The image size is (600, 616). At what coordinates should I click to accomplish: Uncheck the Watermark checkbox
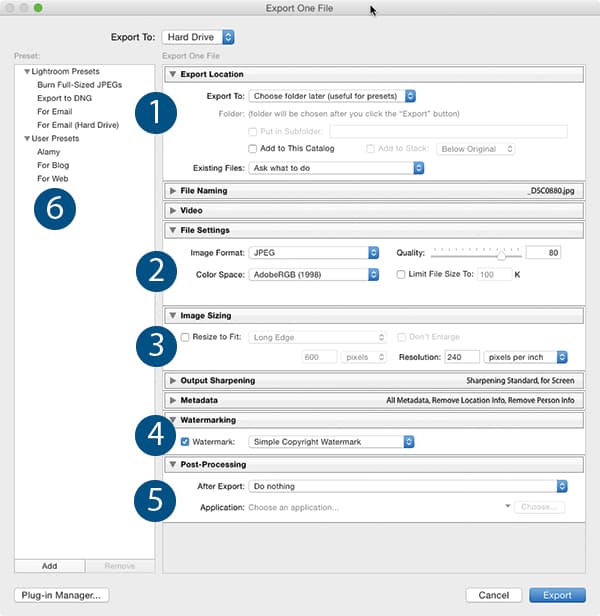pos(185,441)
